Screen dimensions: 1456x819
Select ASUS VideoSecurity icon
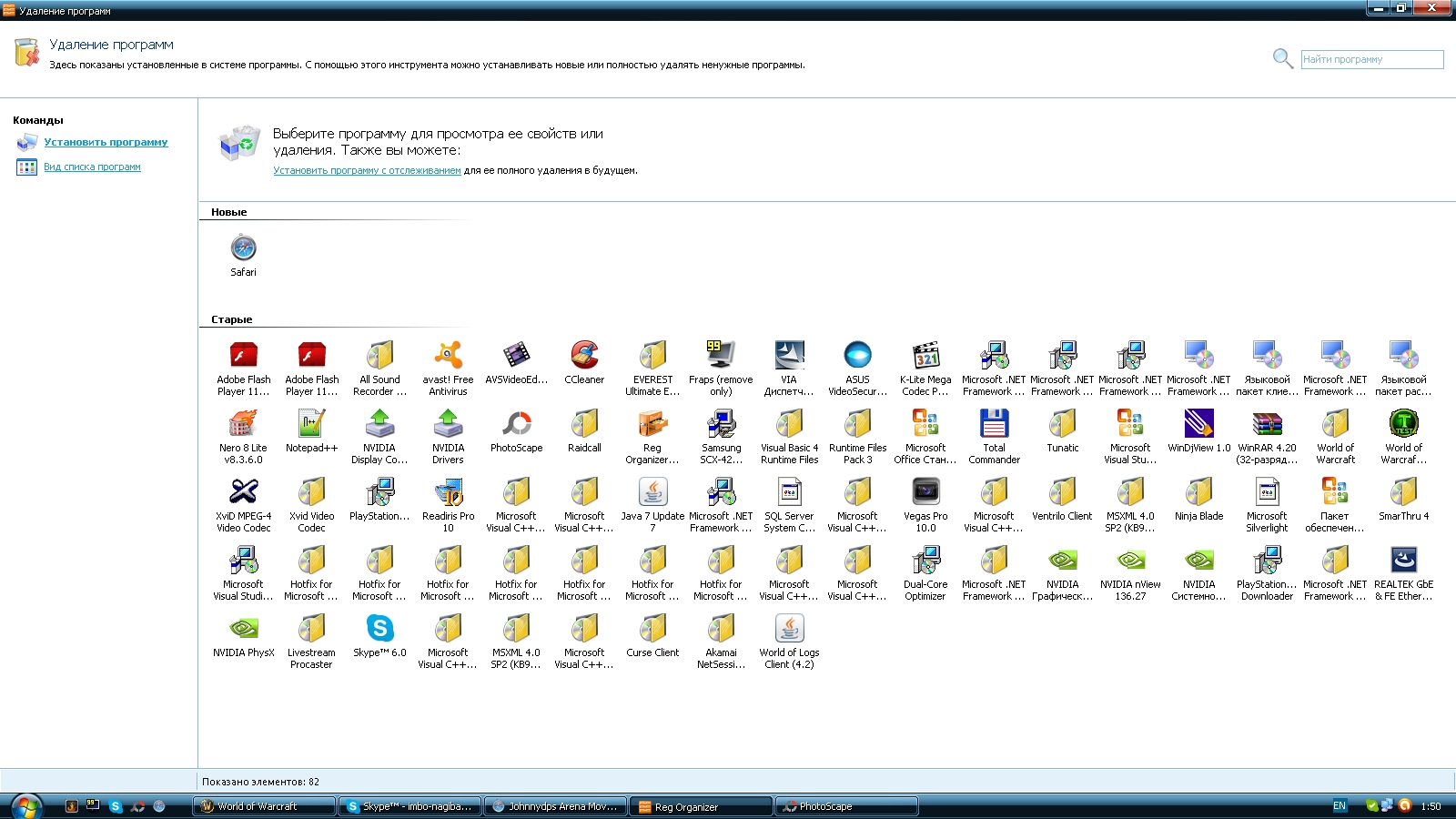point(857,355)
